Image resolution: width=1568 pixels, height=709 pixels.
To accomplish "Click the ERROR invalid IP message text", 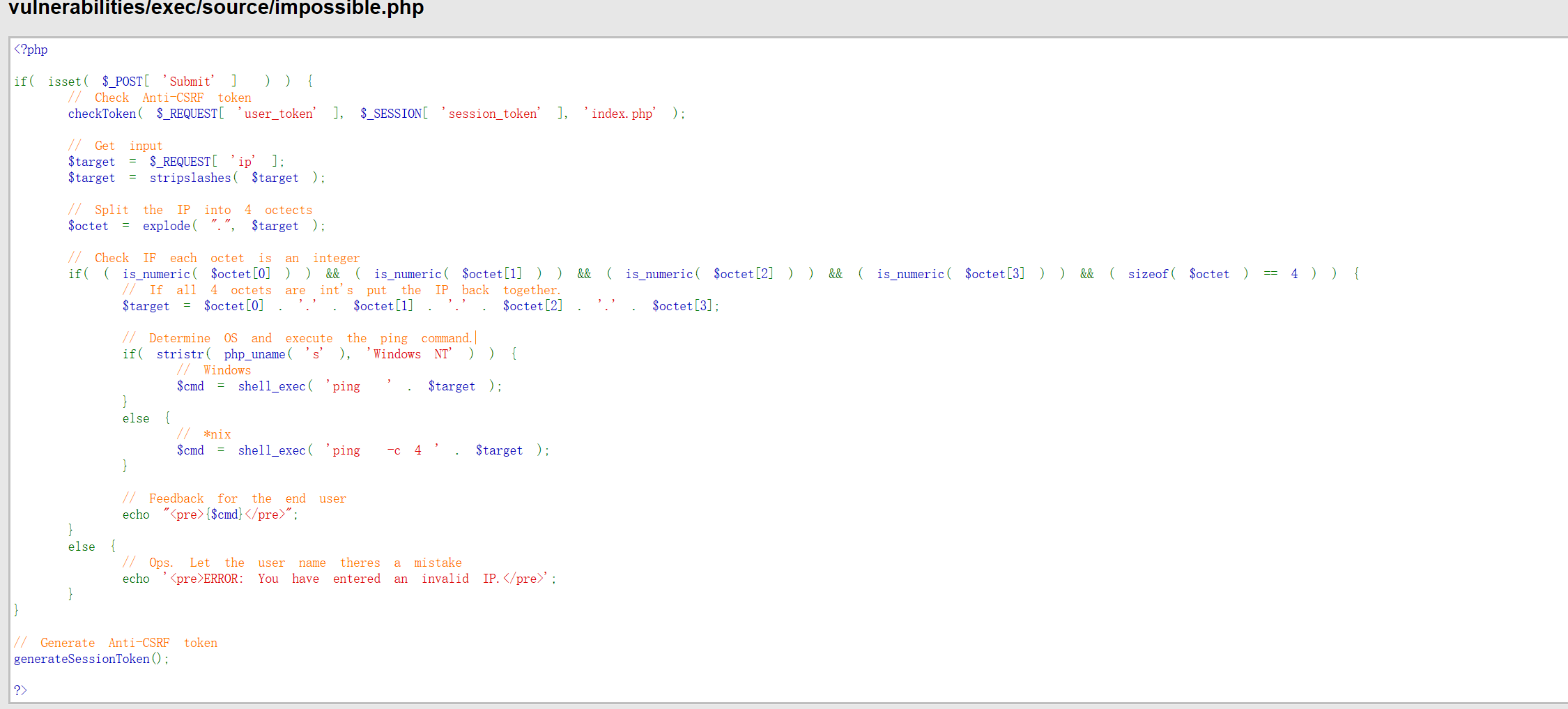I will coord(359,579).
